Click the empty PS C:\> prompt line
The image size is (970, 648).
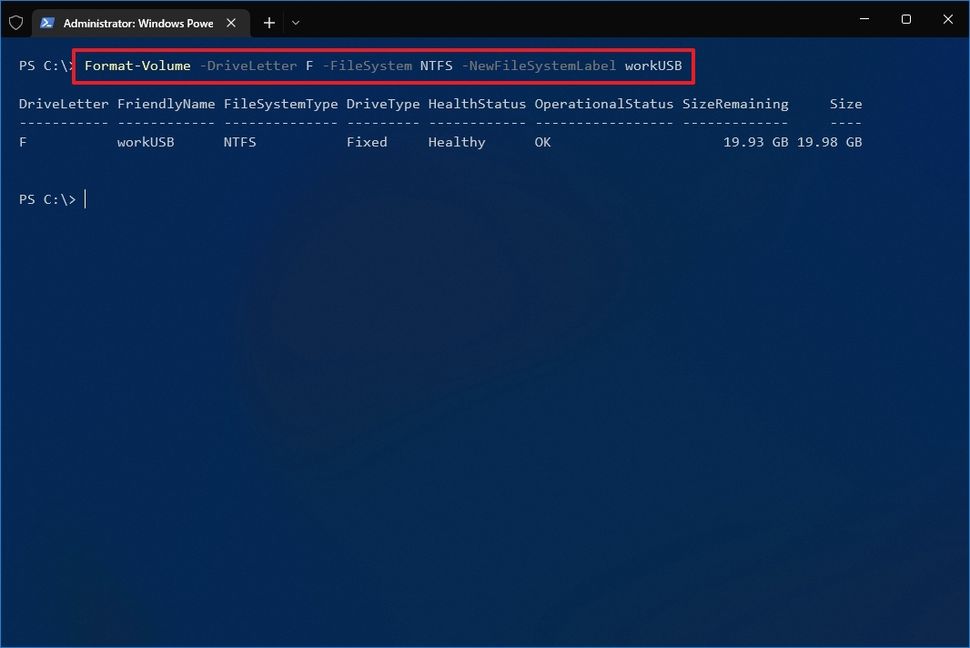pyautogui.click(x=48, y=199)
